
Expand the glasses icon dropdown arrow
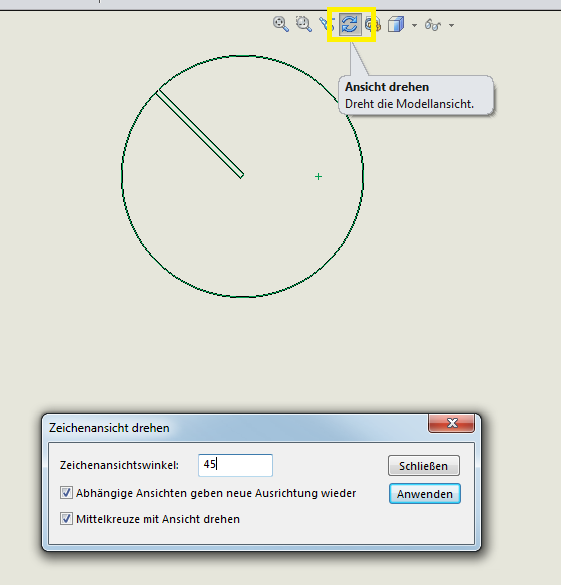pos(451,25)
